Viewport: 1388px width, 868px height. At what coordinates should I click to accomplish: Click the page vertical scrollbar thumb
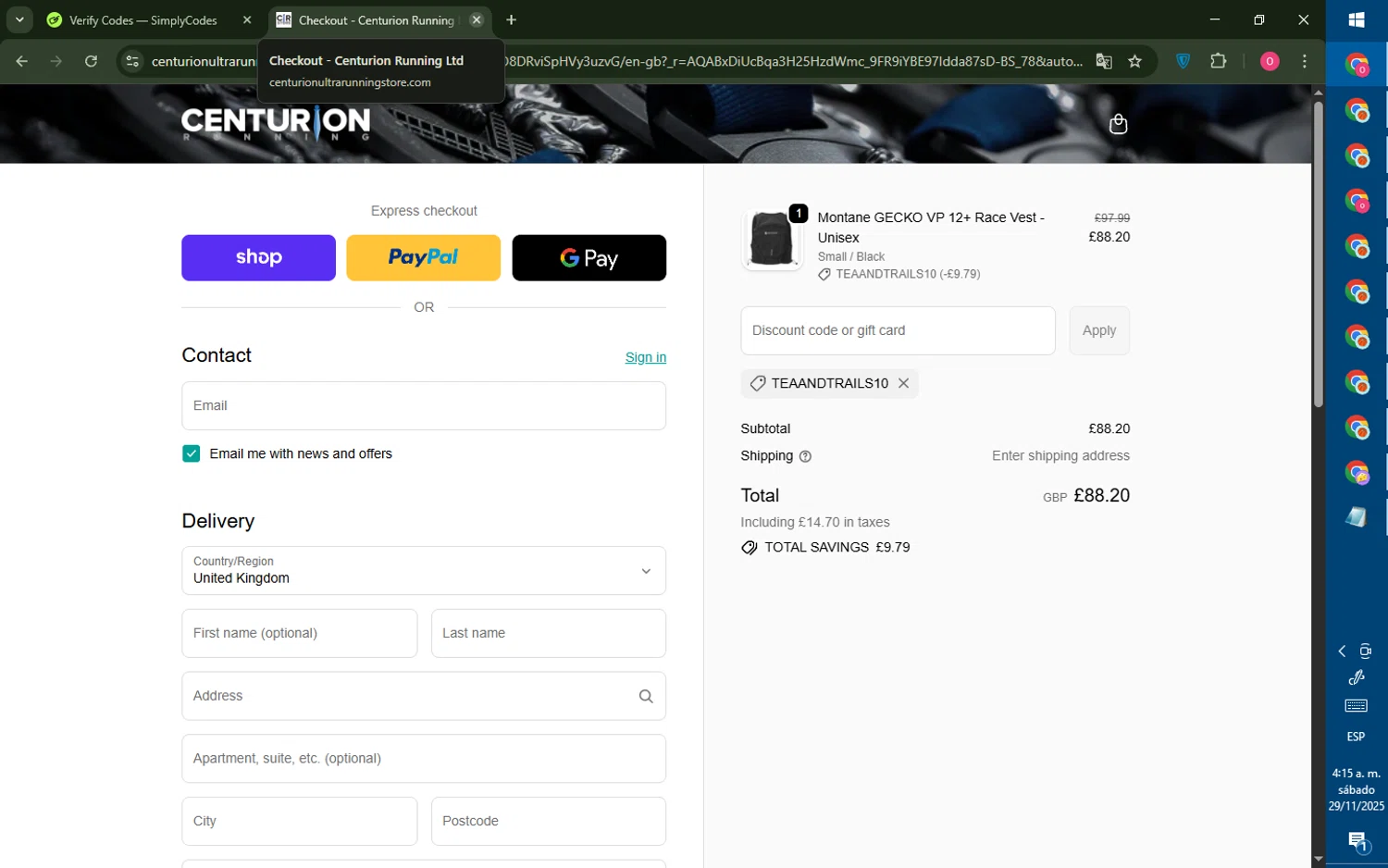[x=1319, y=253]
